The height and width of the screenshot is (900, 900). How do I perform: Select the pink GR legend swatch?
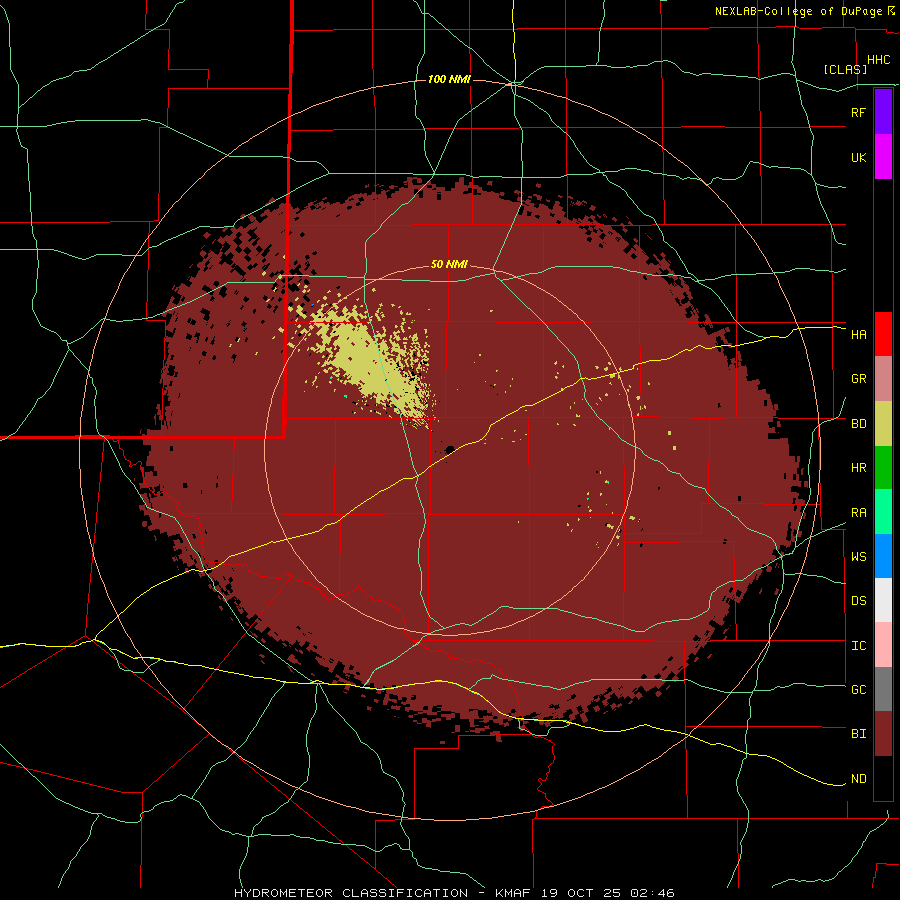(x=883, y=379)
